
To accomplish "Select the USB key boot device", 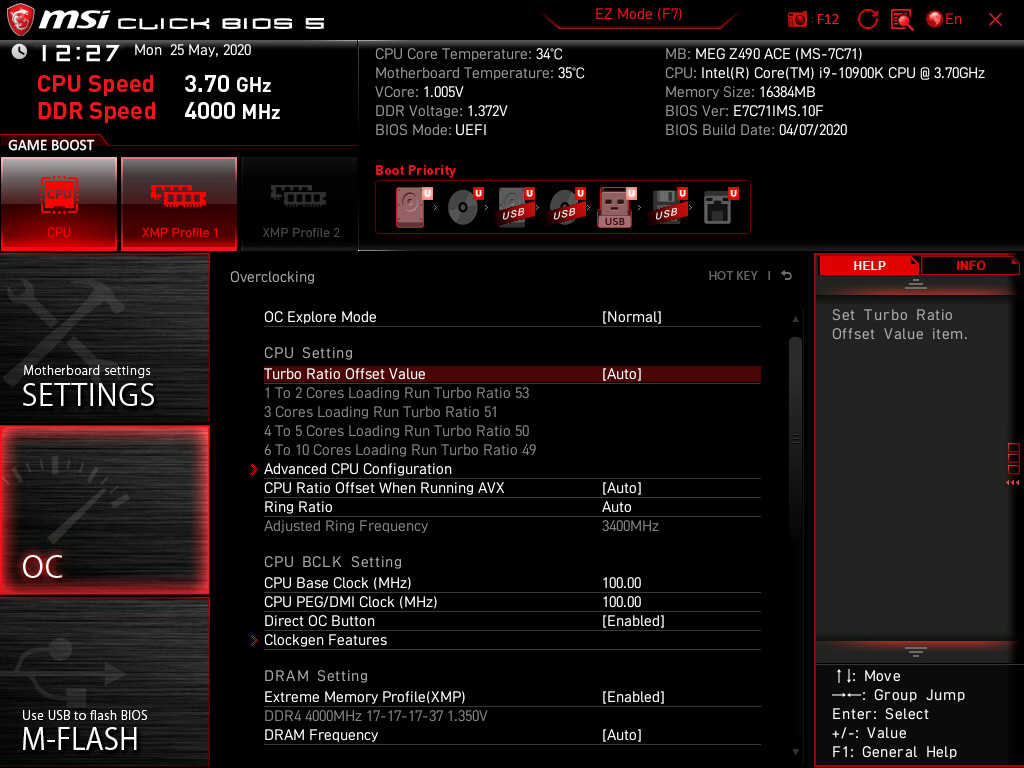I will coord(616,207).
